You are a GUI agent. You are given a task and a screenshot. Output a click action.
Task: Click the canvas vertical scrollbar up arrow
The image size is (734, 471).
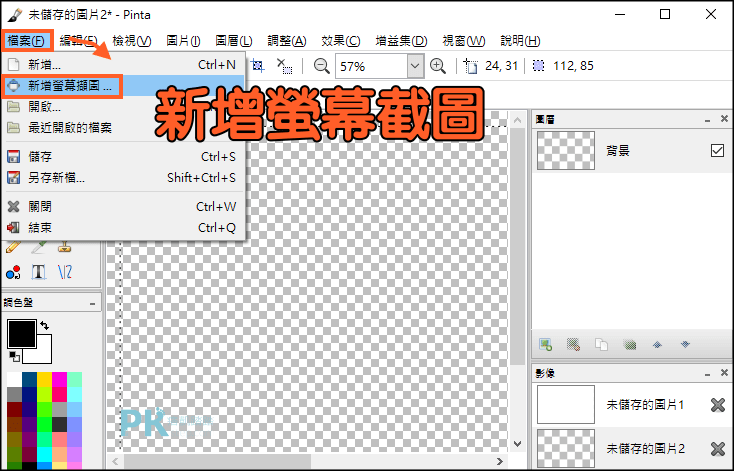pyautogui.click(x=517, y=120)
